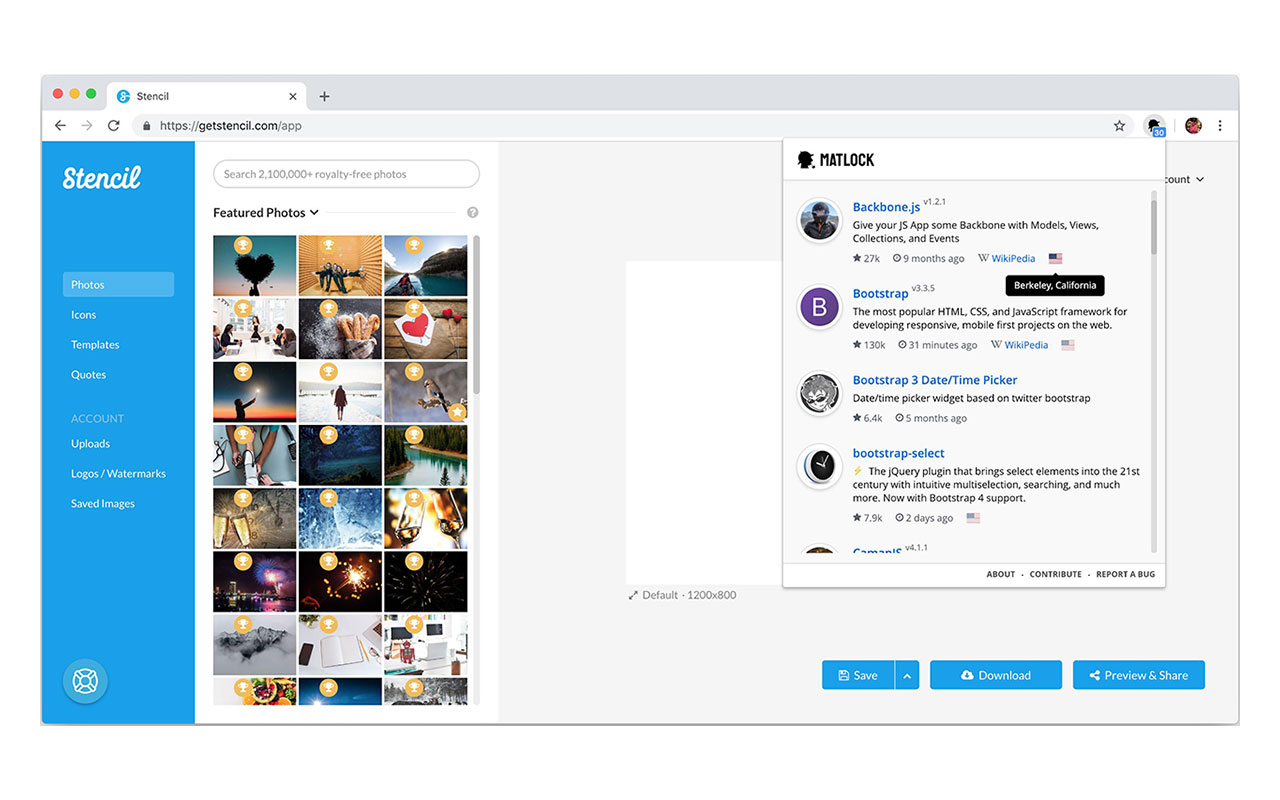Select the foggy mountain photo

click(x=254, y=645)
